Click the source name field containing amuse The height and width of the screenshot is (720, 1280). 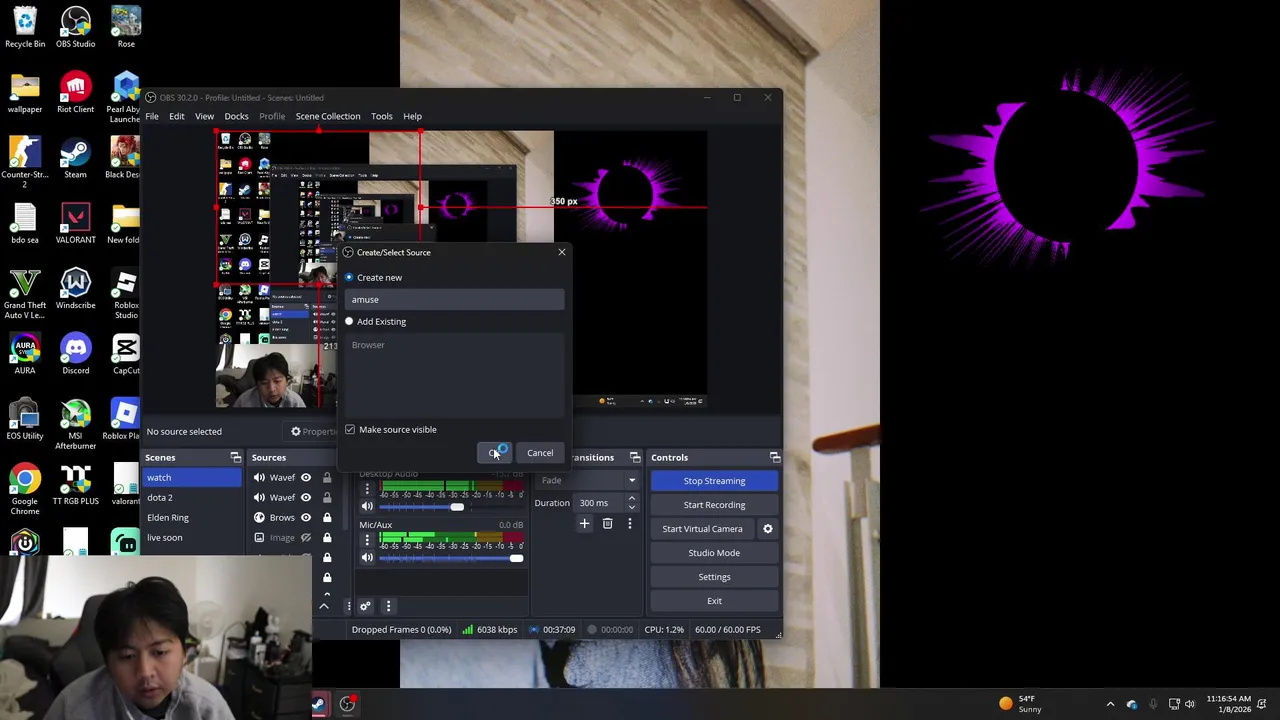tap(455, 299)
